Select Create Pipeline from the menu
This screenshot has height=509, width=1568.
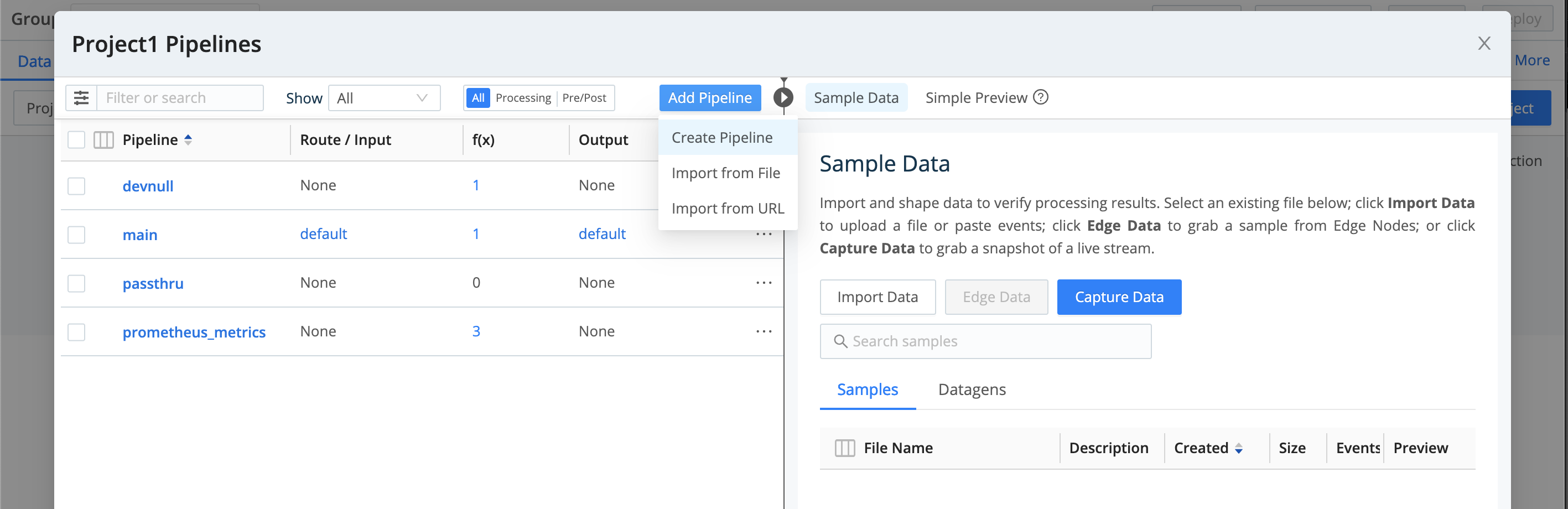722,137
